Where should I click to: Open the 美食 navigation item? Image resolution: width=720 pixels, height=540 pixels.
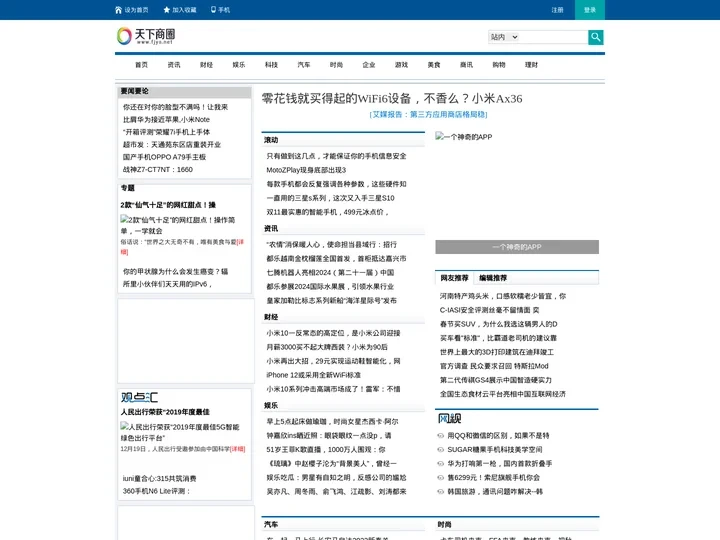tap(434, 65)
